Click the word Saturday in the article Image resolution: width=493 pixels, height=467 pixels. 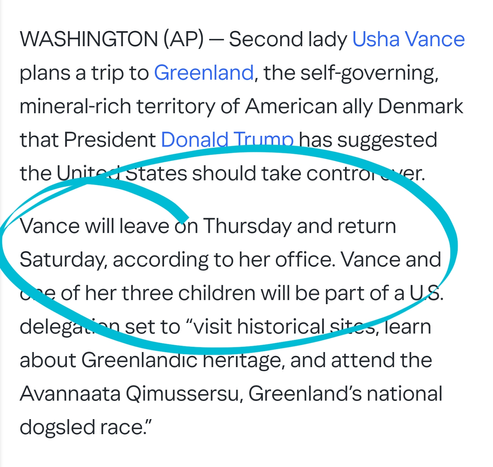[x=63, y=260]
